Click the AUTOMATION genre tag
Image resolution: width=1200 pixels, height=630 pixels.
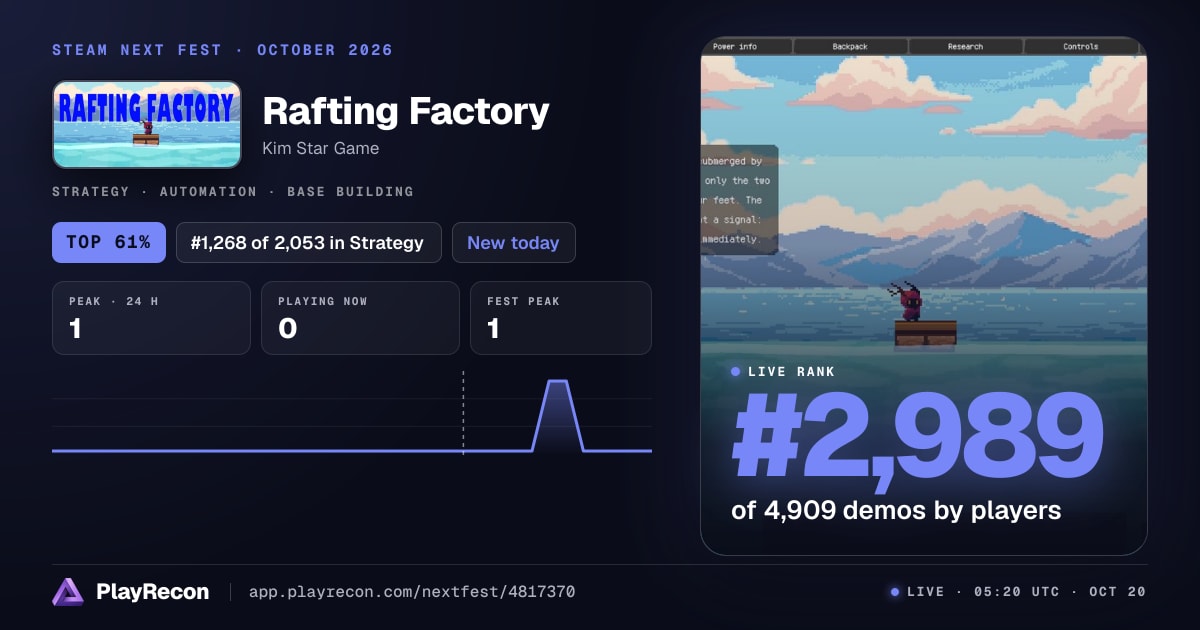click(208, 191)
